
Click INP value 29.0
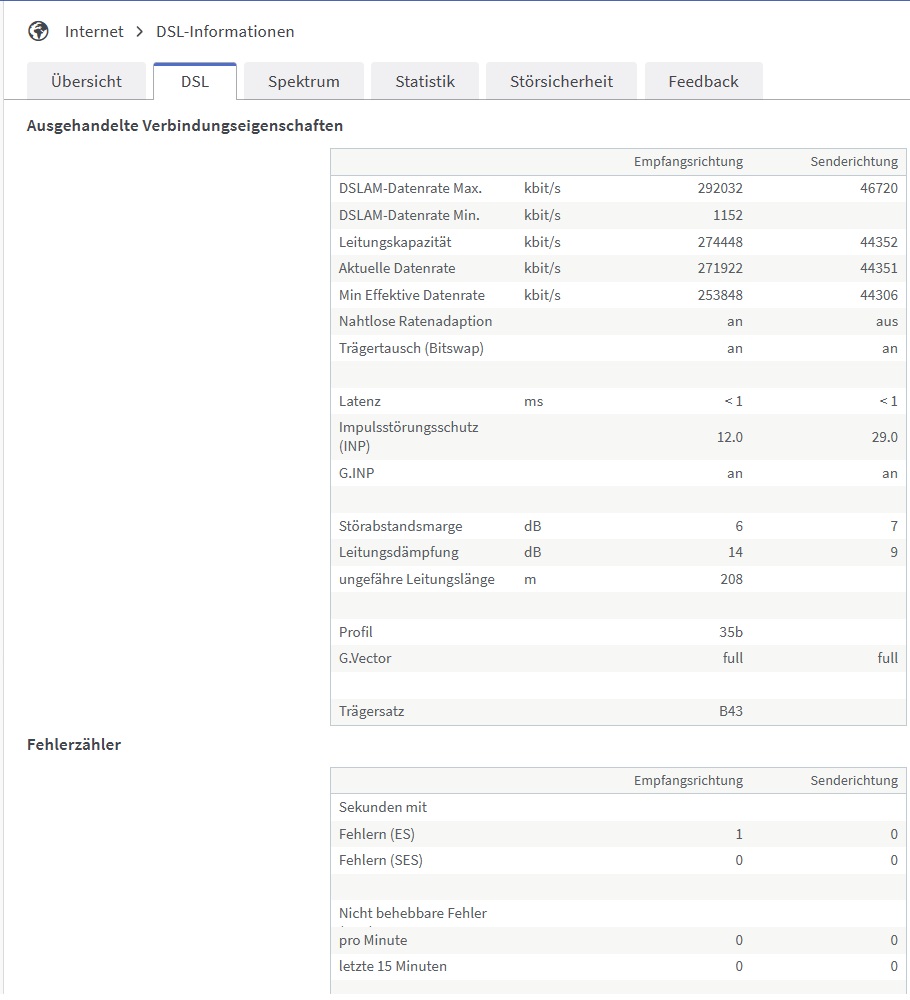tap(884, 437)
